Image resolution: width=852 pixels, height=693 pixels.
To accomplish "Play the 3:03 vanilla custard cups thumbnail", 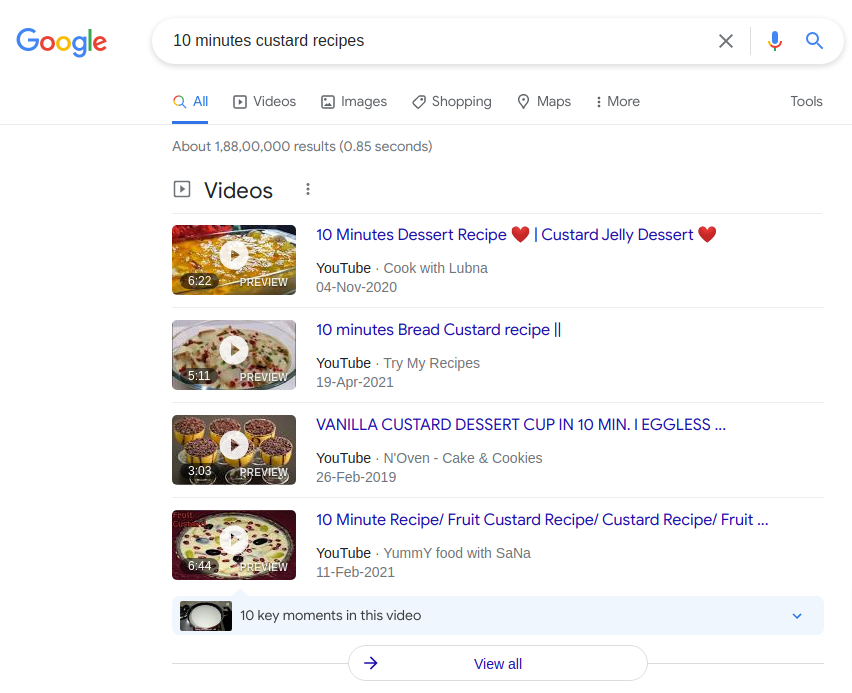I will coord(234,450).
